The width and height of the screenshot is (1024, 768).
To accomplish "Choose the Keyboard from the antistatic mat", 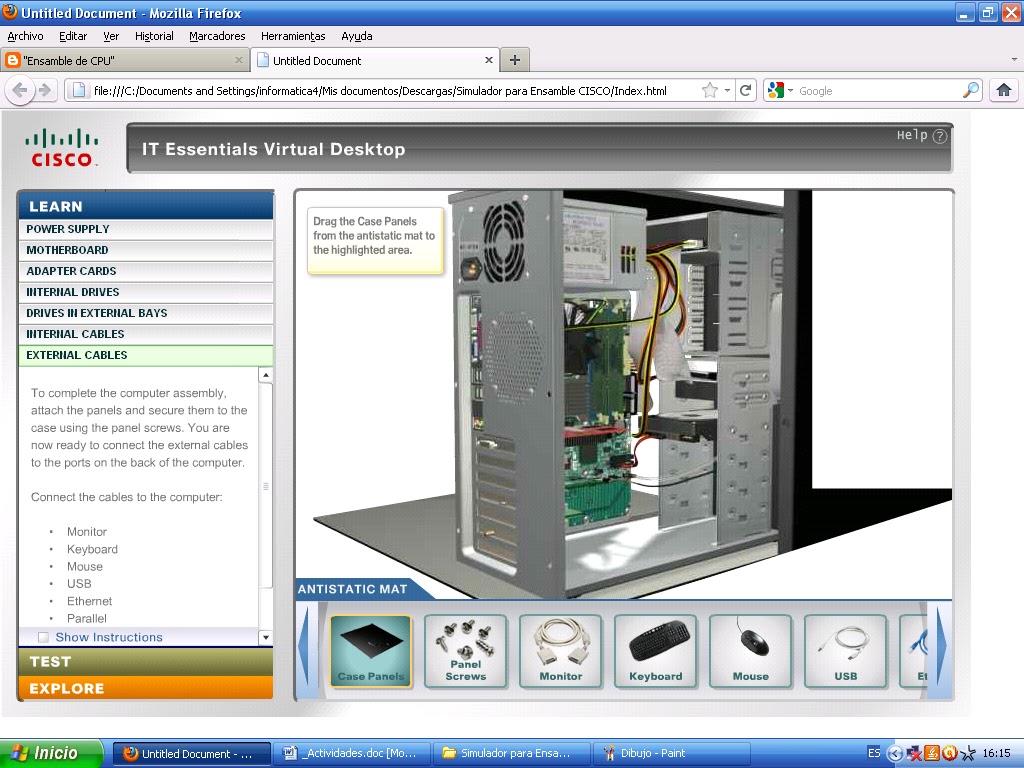I will [655, 651].
